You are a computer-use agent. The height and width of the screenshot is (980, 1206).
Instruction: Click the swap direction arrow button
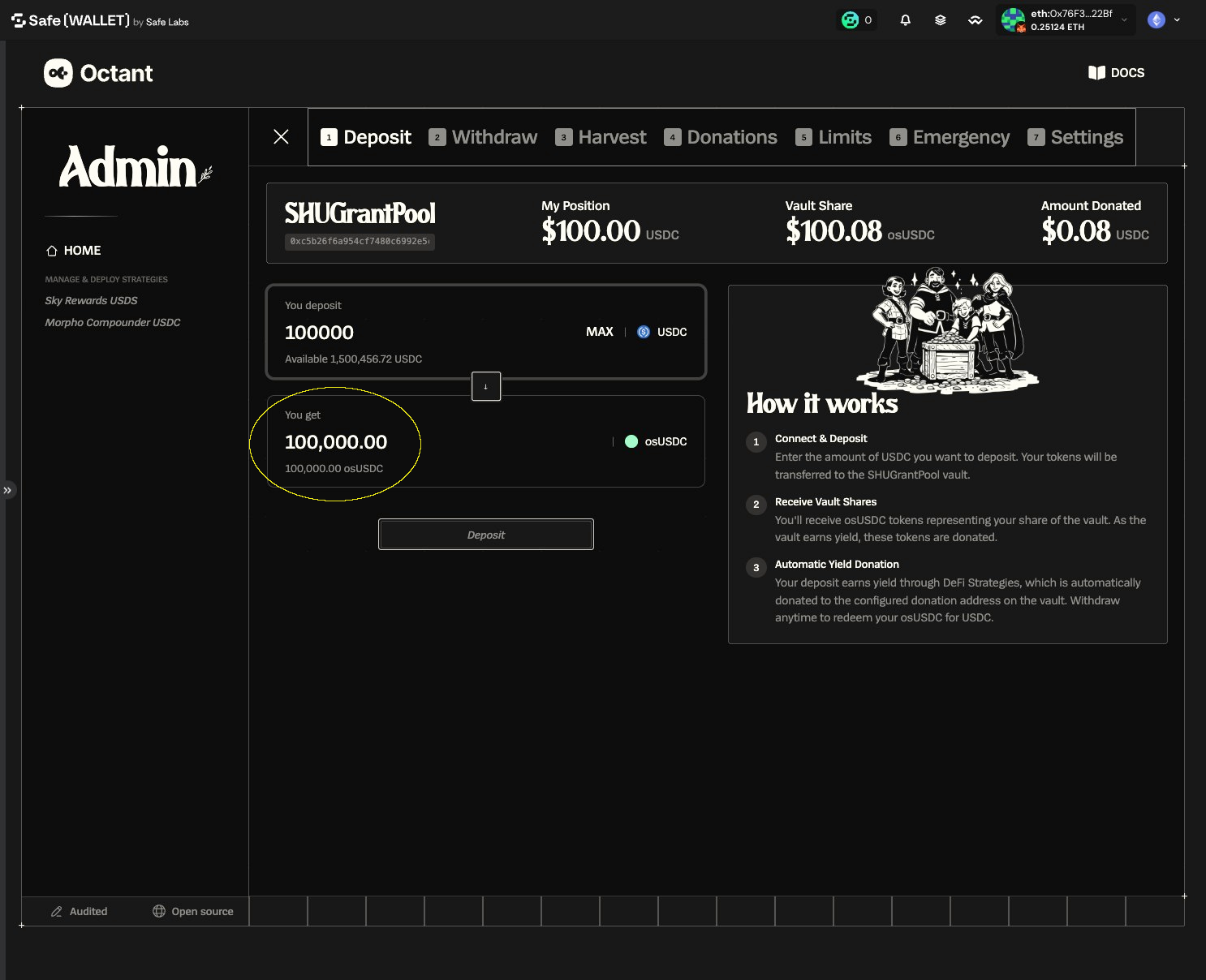[x=486, y=386]
